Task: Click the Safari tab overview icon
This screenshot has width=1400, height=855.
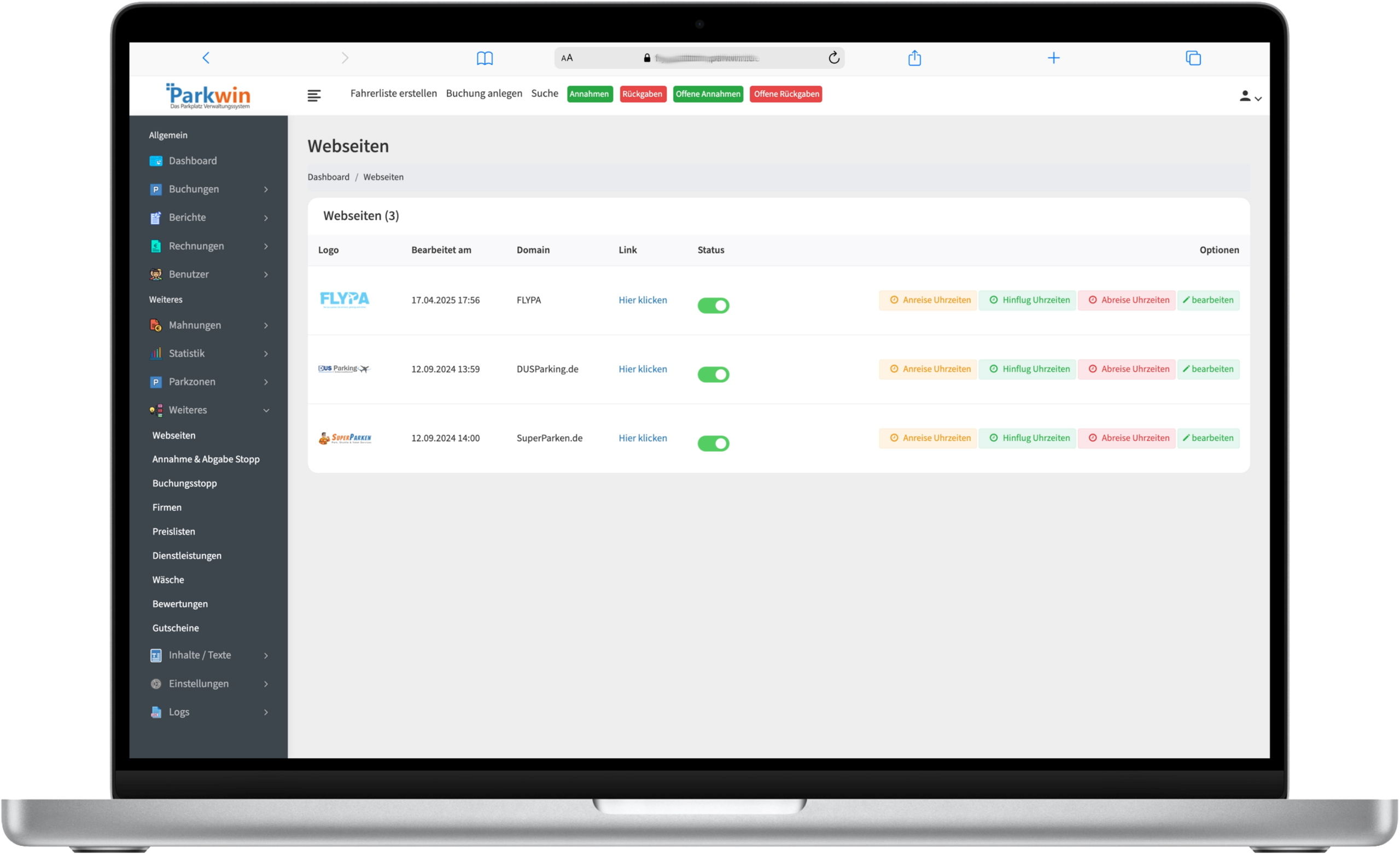Action: tap(1193, 58)
